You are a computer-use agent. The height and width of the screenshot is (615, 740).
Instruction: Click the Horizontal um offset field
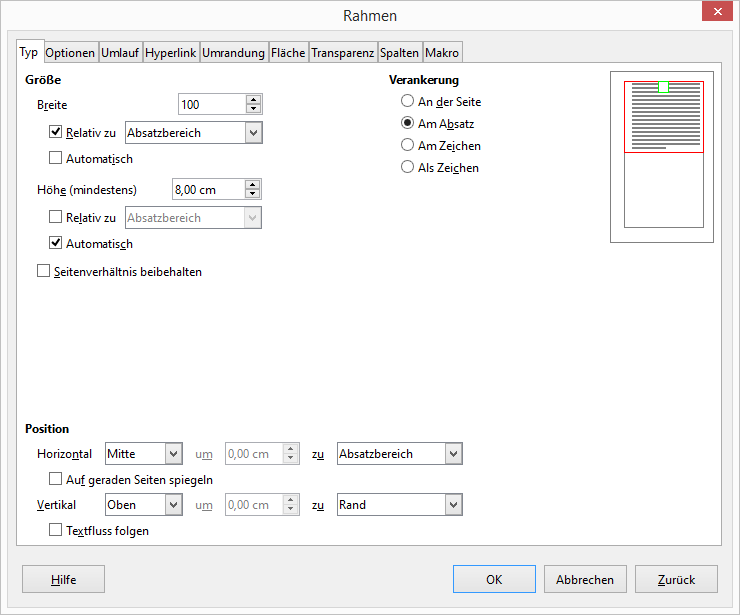coord(255,454)
